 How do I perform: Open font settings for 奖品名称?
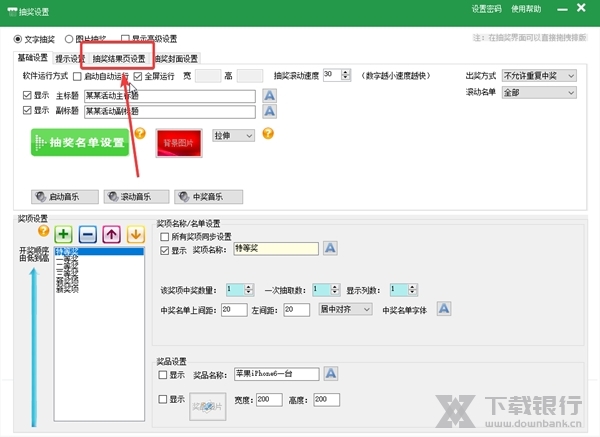pyautogui.click(x=331, y=373)
